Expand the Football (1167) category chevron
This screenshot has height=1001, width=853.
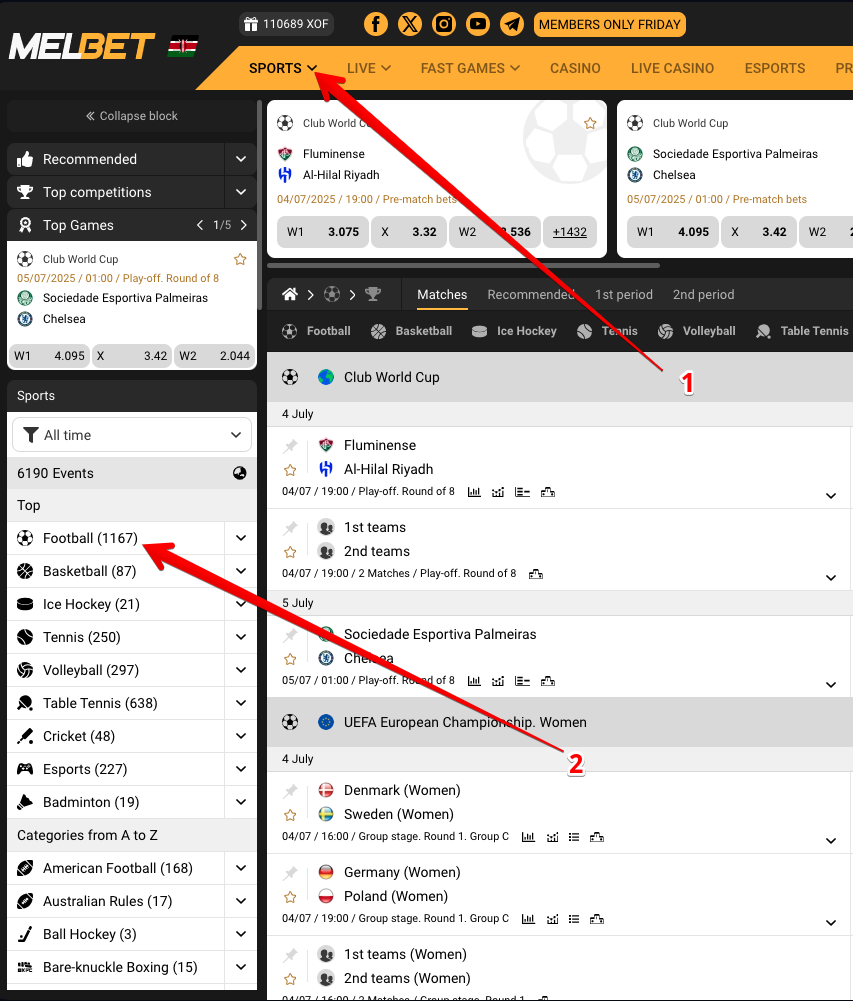(x=241, y=538)
